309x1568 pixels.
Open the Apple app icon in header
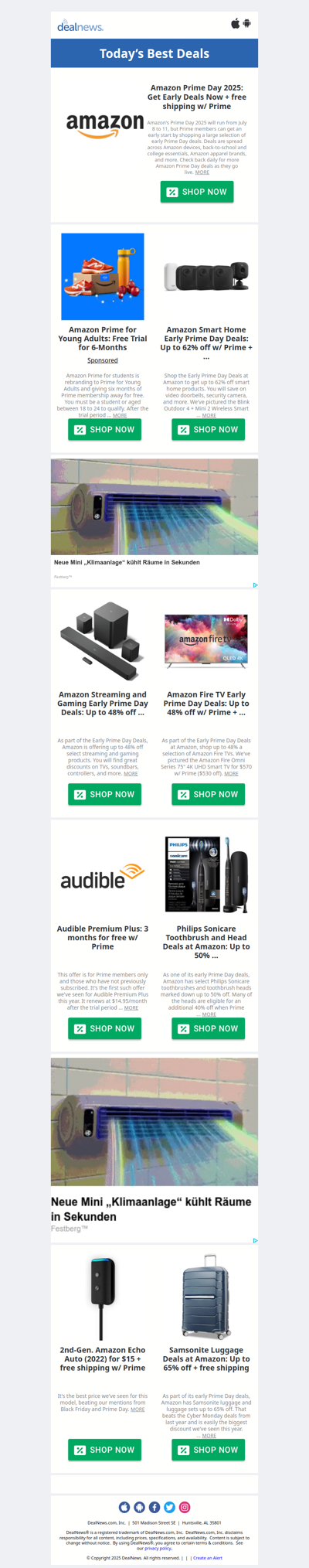point(236,23)
